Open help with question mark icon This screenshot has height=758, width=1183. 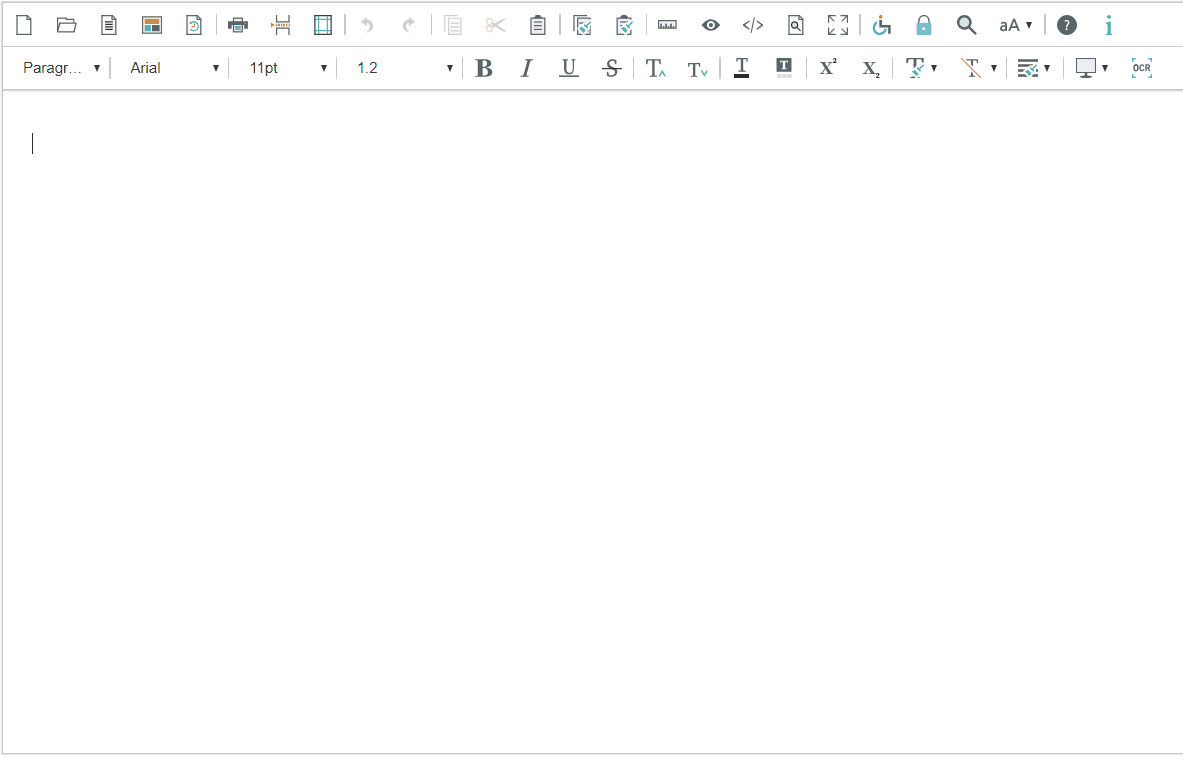pos(1067,25)
